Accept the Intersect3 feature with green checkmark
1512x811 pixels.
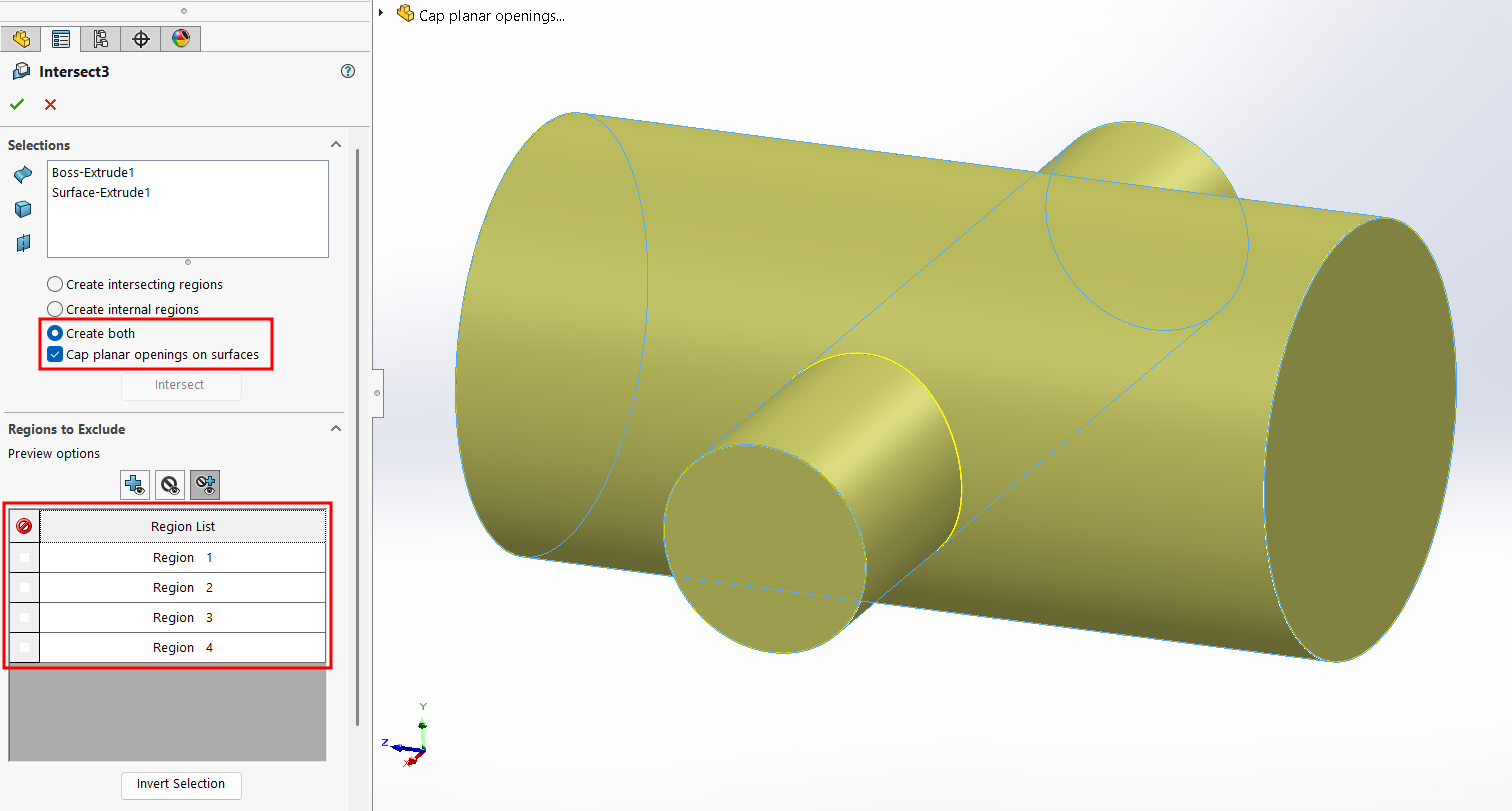[x=17, y=104]
